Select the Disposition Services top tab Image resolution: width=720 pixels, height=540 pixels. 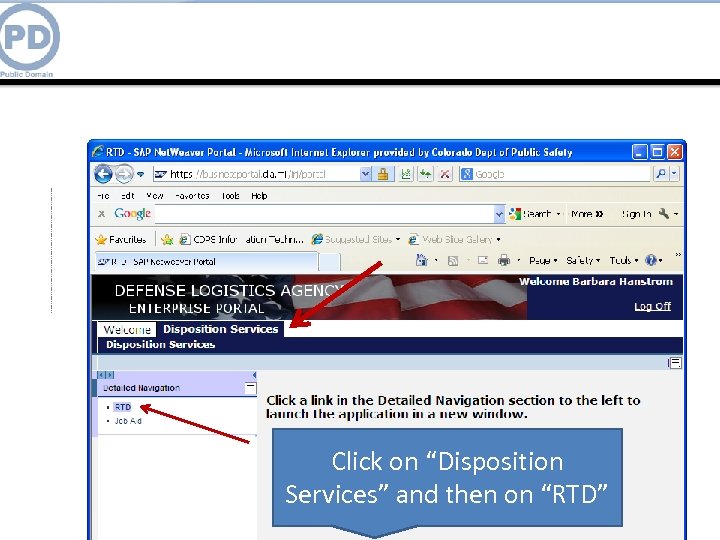click(220, 329)
